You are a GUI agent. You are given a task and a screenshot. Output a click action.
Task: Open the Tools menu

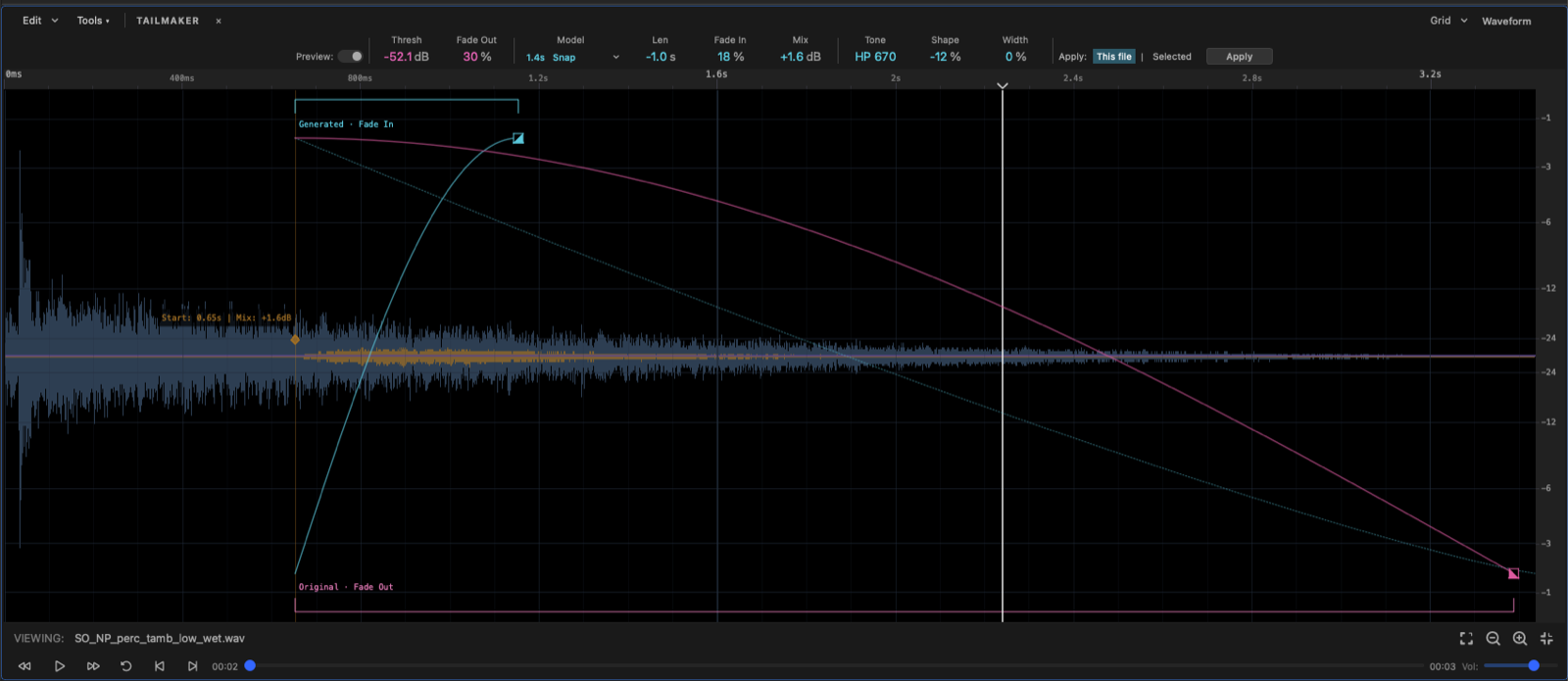[93, 21]
